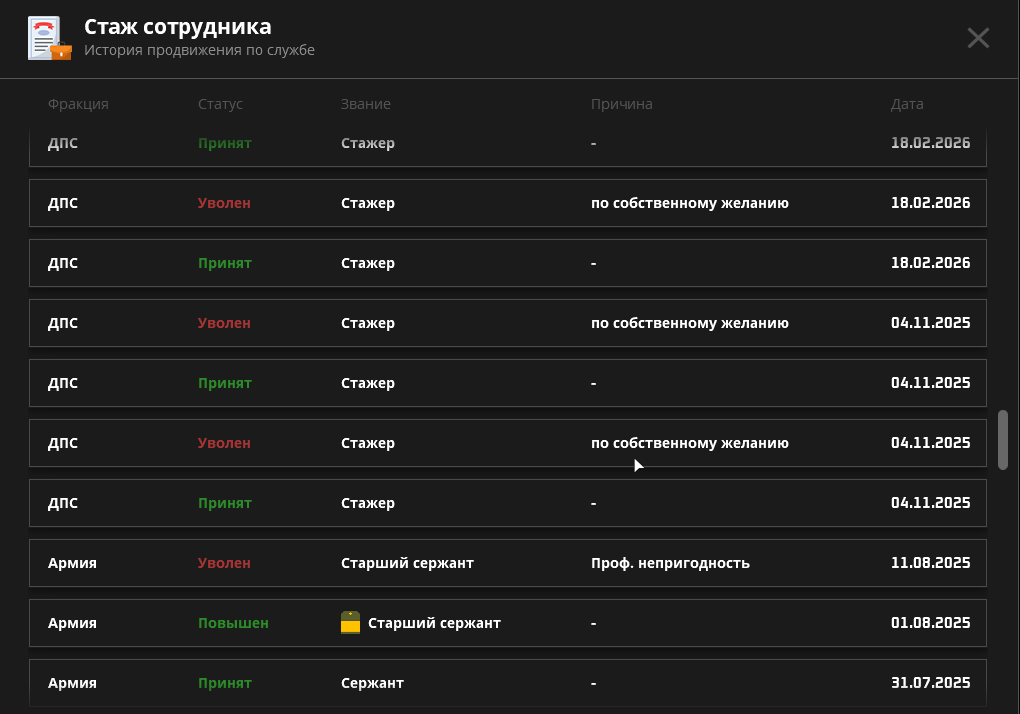Click the История продвижения по службе subtitle
Screen dimensions: 1020x714
point(199,50)
